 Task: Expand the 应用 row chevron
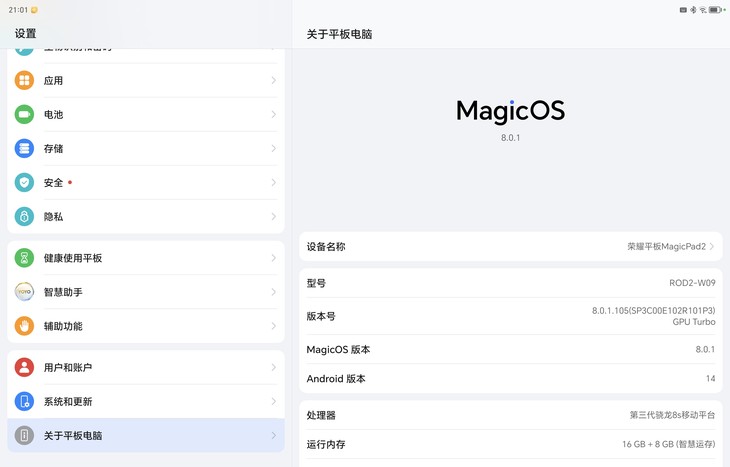(x=274, y=81)
